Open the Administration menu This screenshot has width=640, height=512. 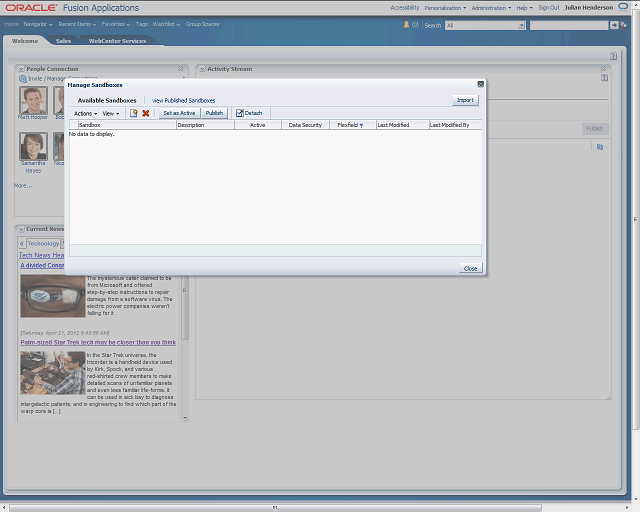point(491,8)
